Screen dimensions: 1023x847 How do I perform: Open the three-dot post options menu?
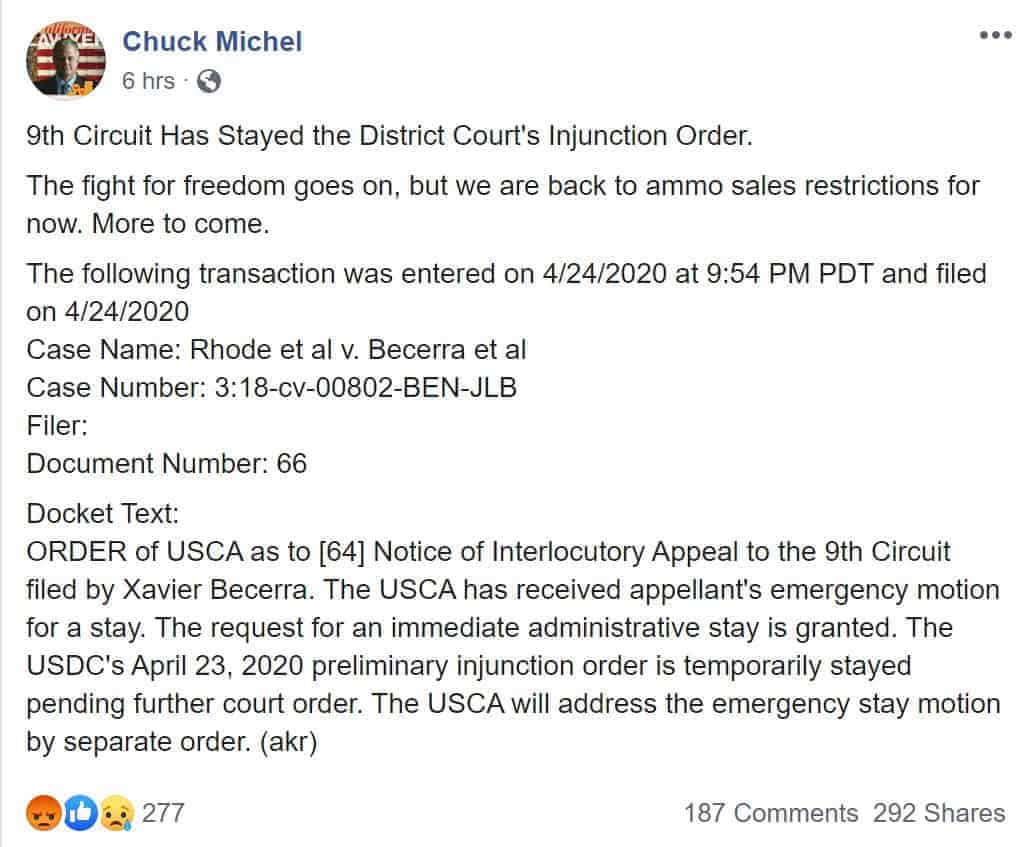[x=995, y=35]
